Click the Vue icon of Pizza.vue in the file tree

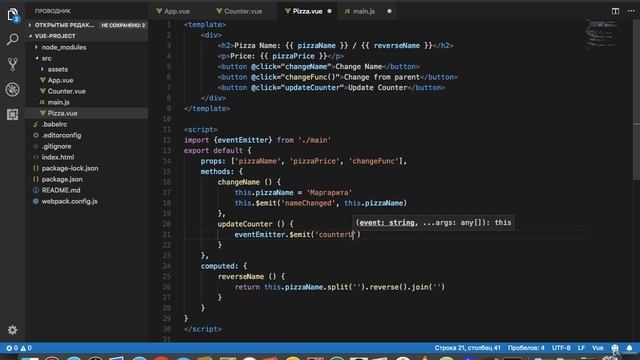click(42, 113)
